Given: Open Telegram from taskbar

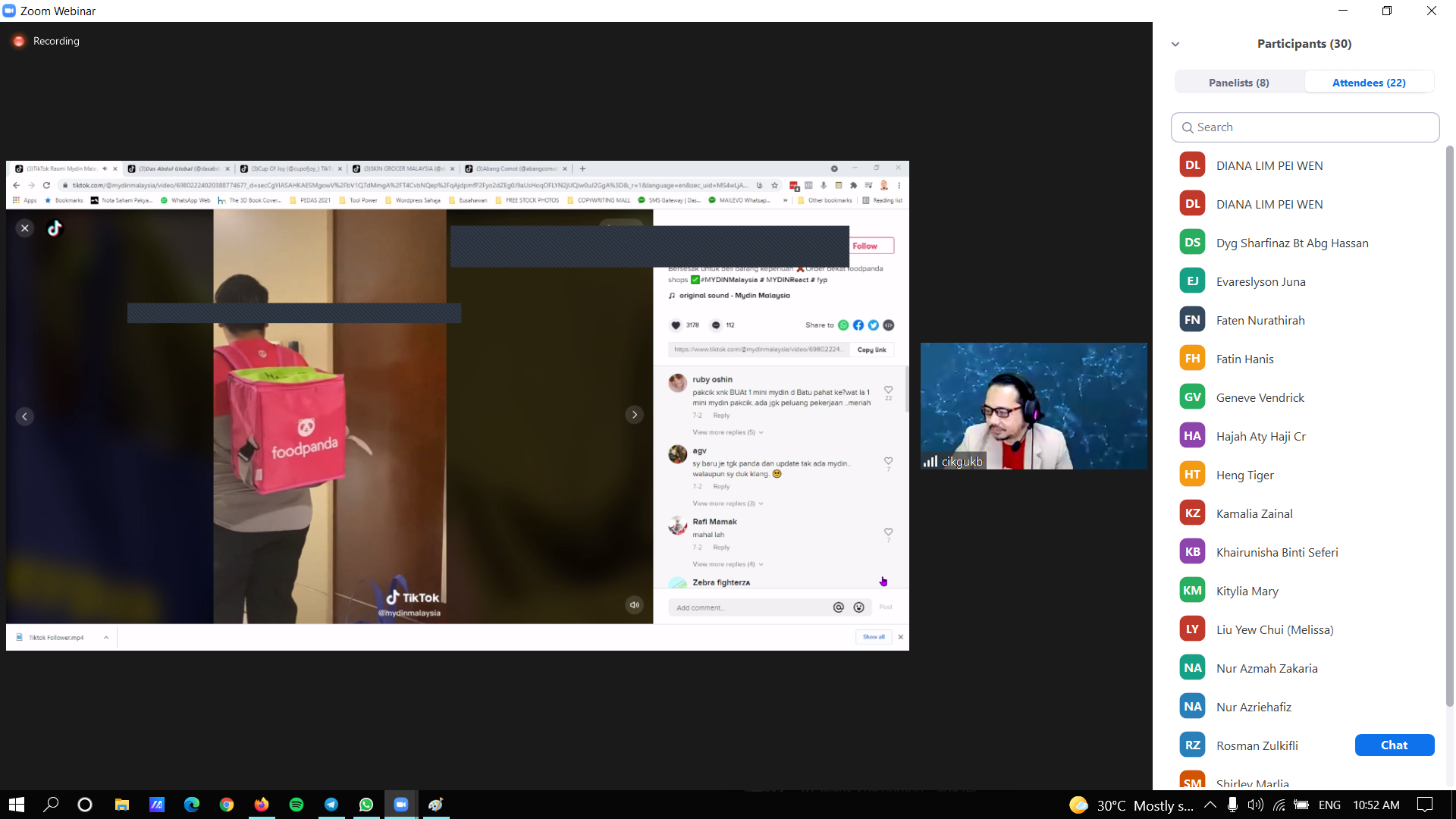Looking at the screenshot, I should point(331,805).
